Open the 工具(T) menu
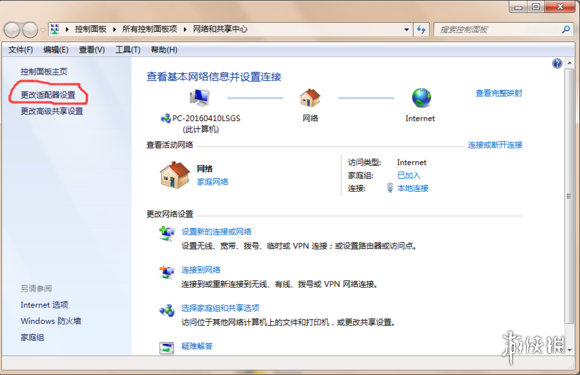580x375 pixels. (128, 50)
